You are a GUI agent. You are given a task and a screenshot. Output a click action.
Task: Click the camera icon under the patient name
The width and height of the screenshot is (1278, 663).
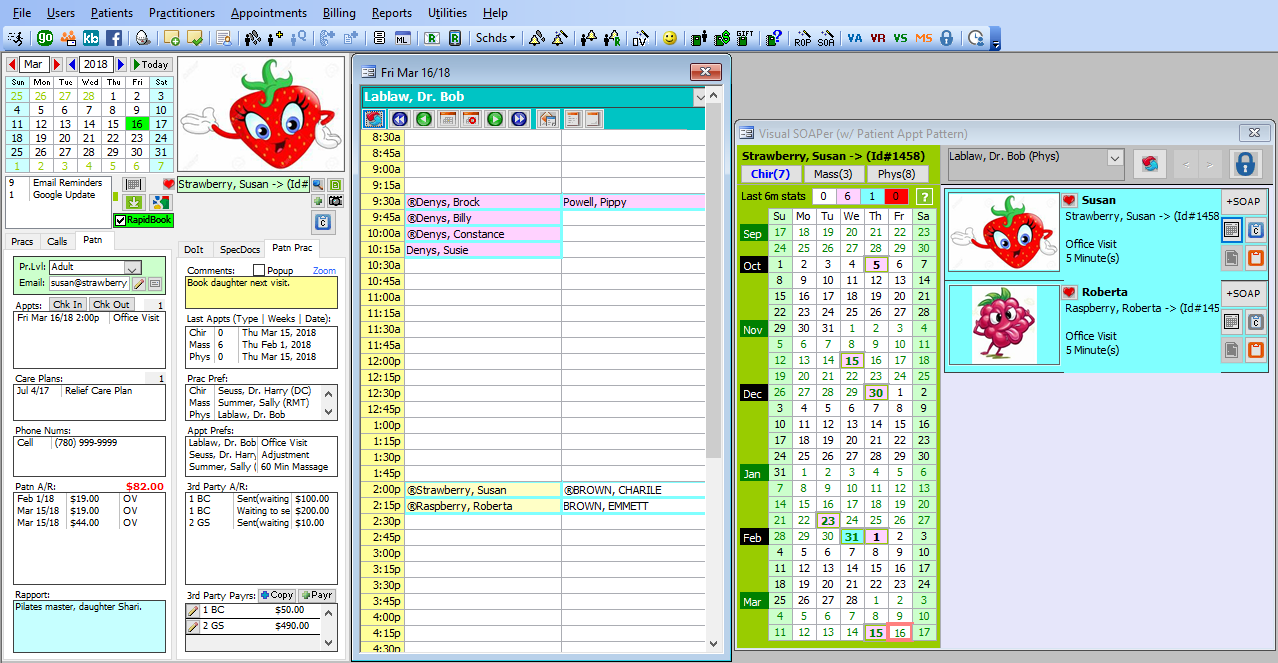point(335,201)
